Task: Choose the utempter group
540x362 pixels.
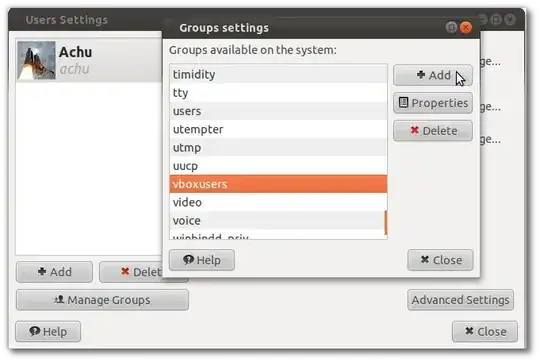Action: pyautogui.click(x=278, y=129)
